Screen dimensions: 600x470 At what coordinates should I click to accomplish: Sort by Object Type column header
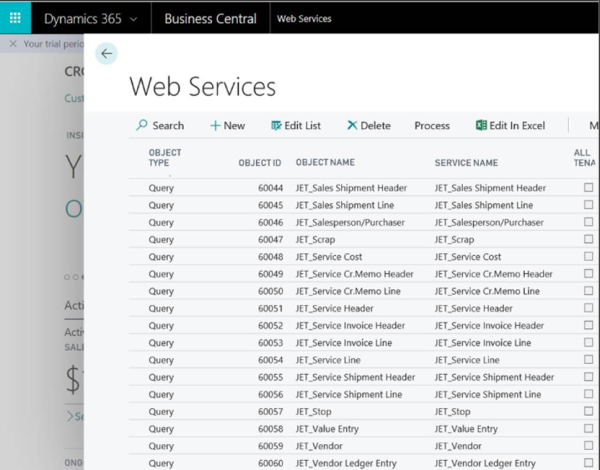click(165, 158)
